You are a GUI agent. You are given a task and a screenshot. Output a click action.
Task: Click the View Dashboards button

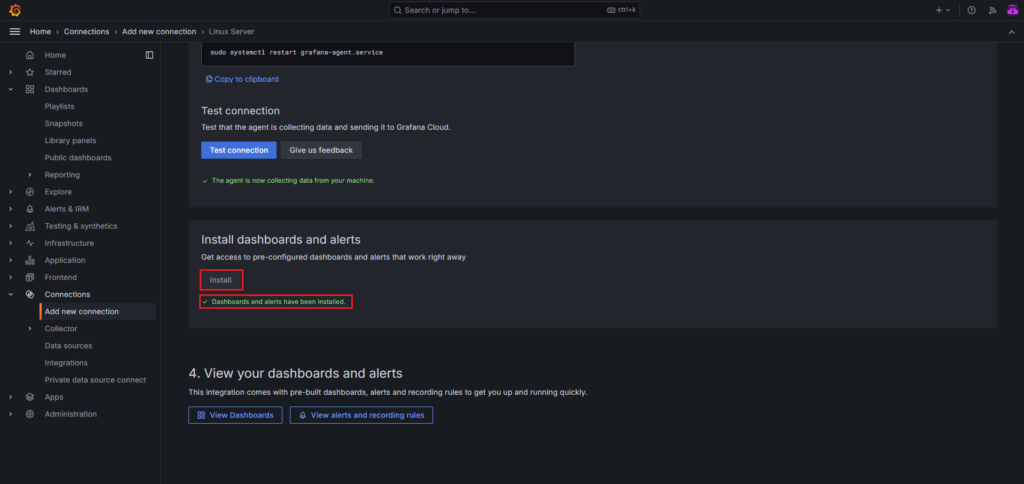click(x=235, y=415)
